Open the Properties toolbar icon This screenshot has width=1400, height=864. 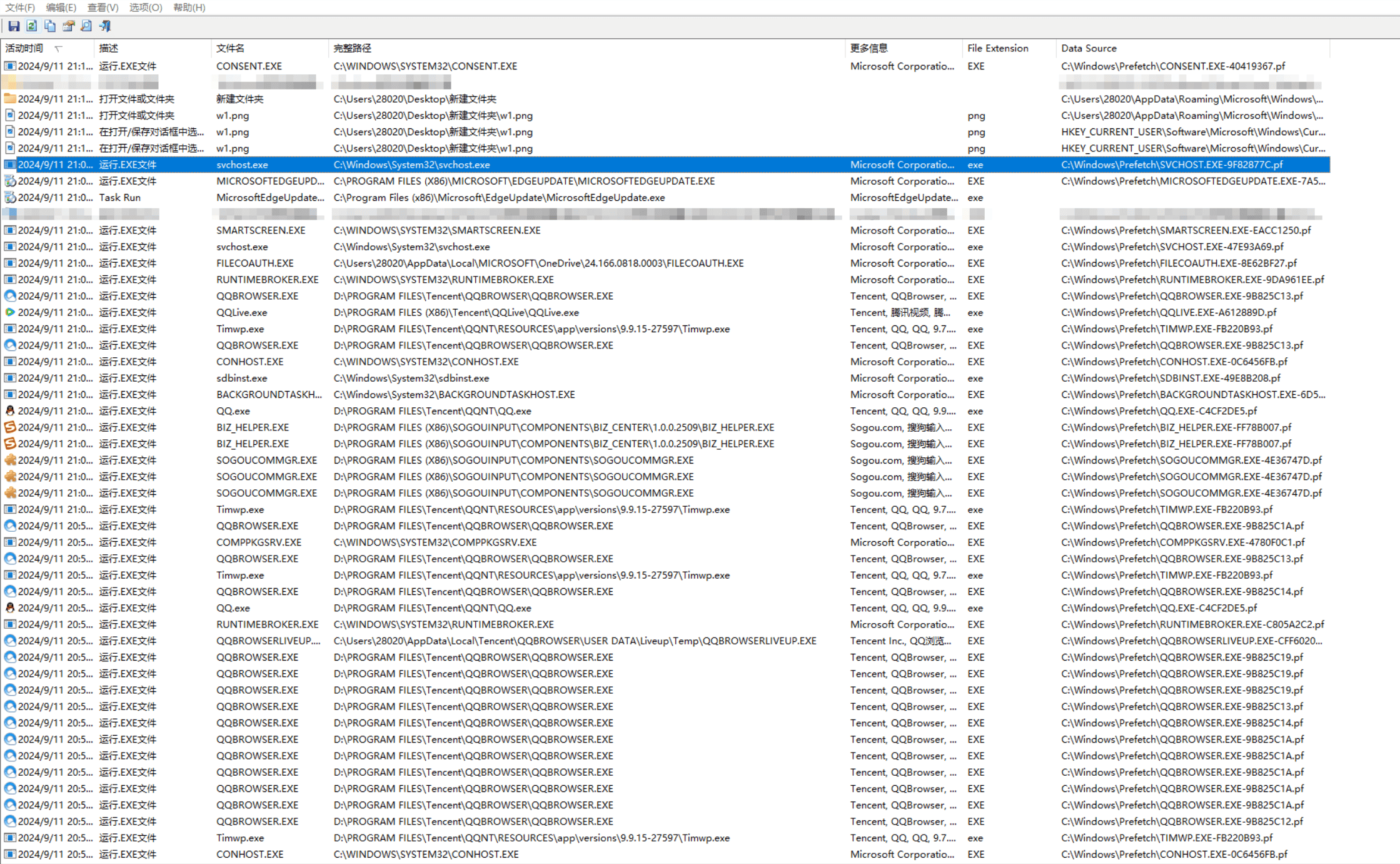[x=68, y=26]
